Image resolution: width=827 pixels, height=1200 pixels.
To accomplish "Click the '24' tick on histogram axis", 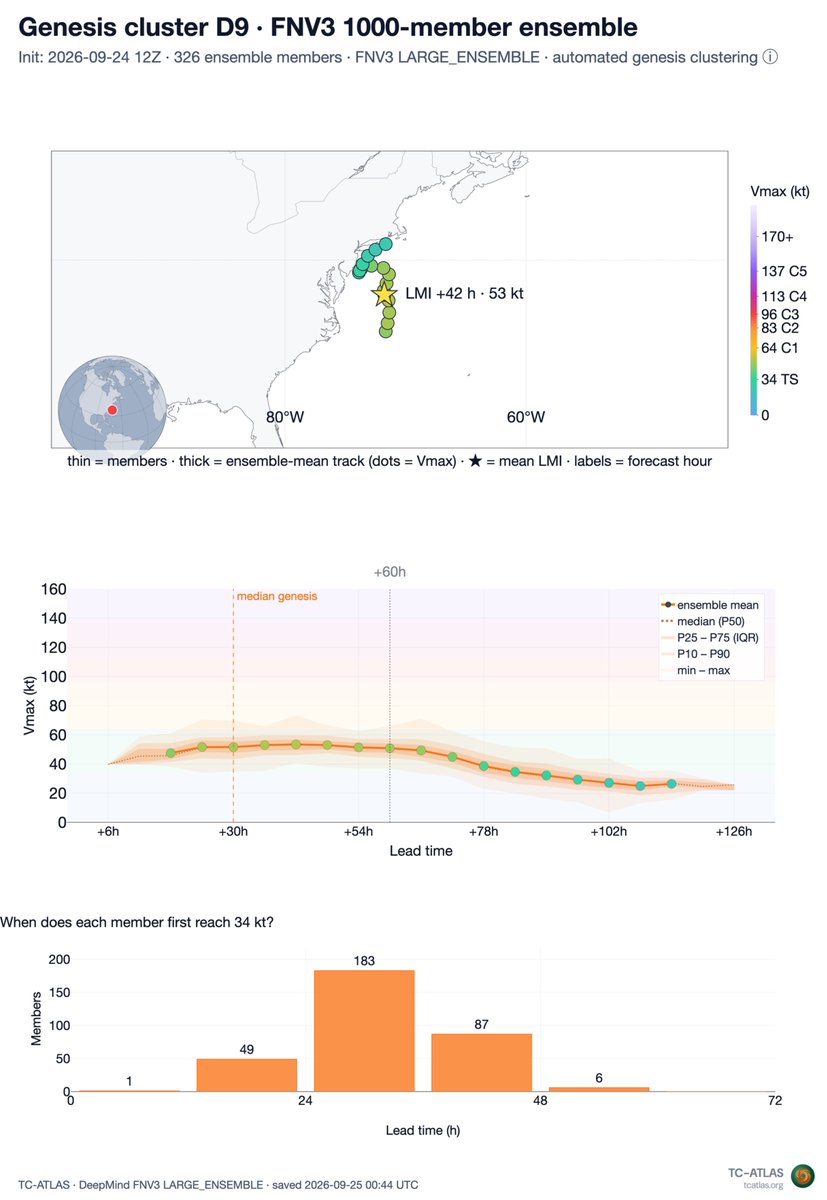I will coord(305,1102).
